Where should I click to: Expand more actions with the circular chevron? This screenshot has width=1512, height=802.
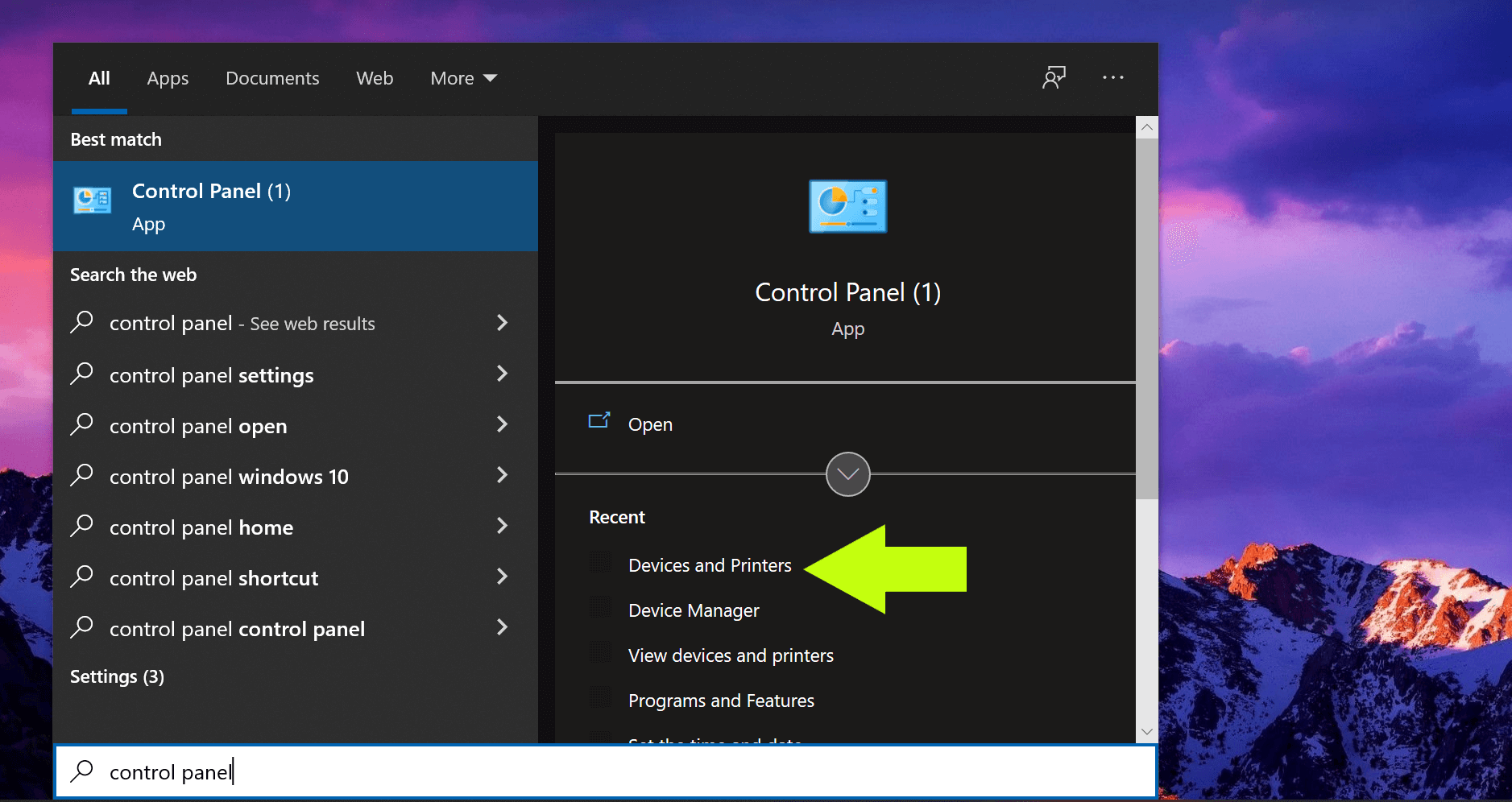point(847,474)
